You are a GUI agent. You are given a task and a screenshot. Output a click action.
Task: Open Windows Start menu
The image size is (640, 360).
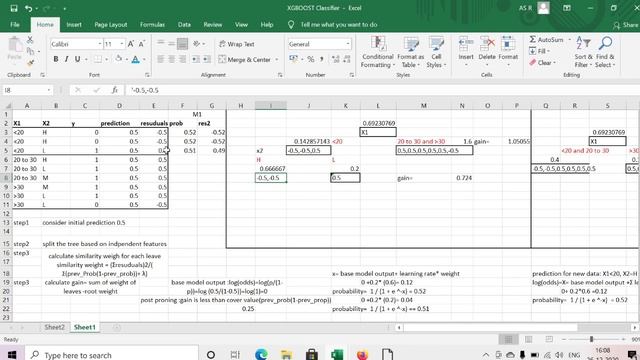pyautogui.click(x=12, y=355)
